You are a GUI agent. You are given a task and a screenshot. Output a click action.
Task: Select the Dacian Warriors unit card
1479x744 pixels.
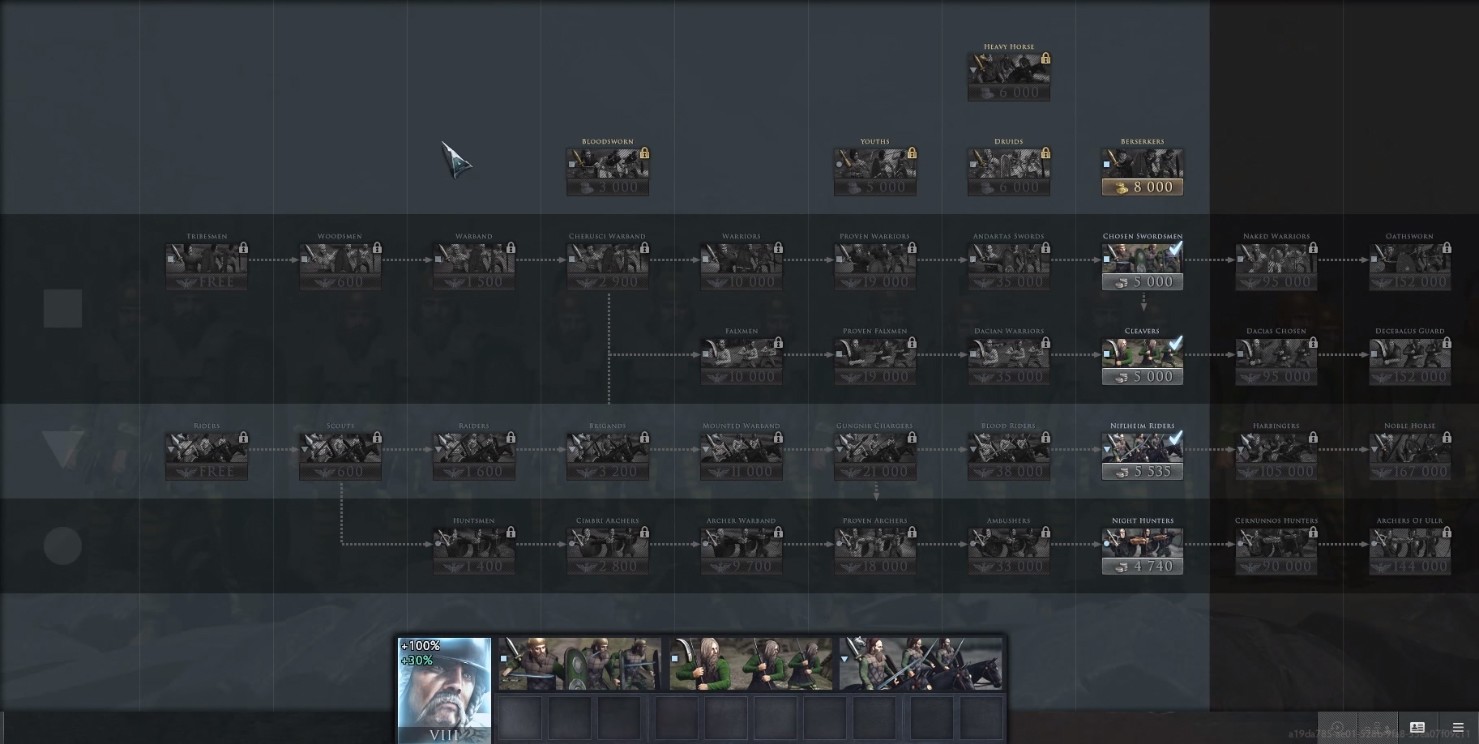pos(1009,362)
